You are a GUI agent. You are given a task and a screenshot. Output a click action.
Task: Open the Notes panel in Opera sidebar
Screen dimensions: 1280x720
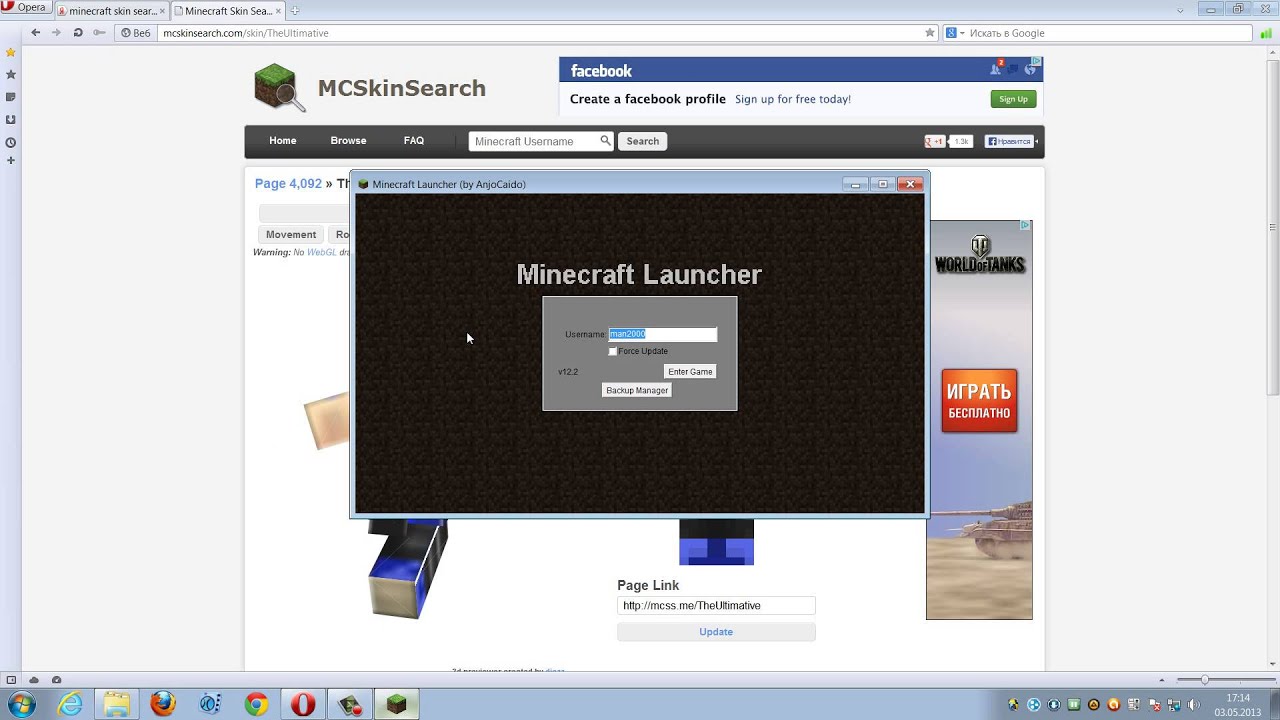click(11, 97)
